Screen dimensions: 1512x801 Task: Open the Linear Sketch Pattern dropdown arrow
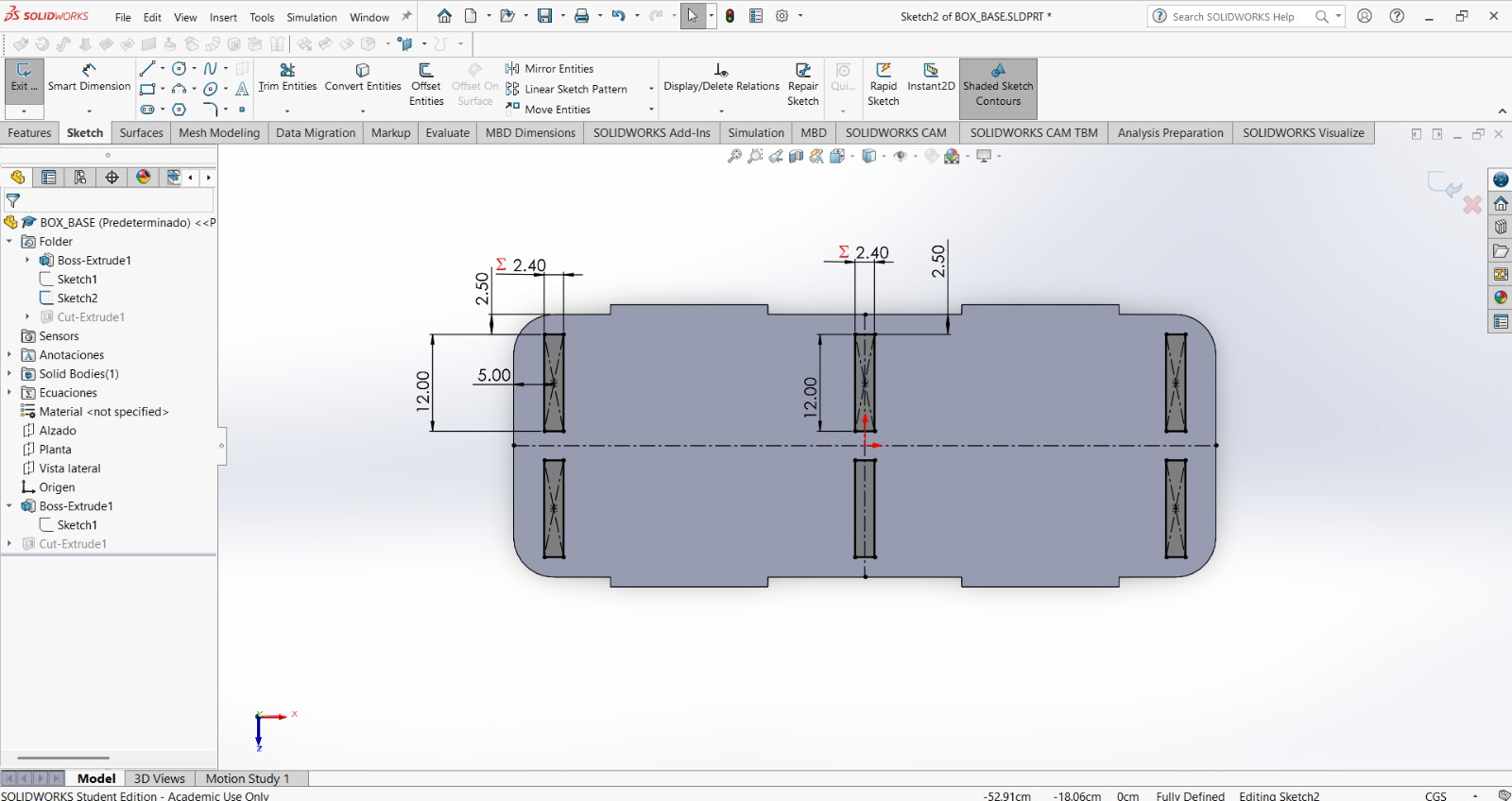coord(651,89)
